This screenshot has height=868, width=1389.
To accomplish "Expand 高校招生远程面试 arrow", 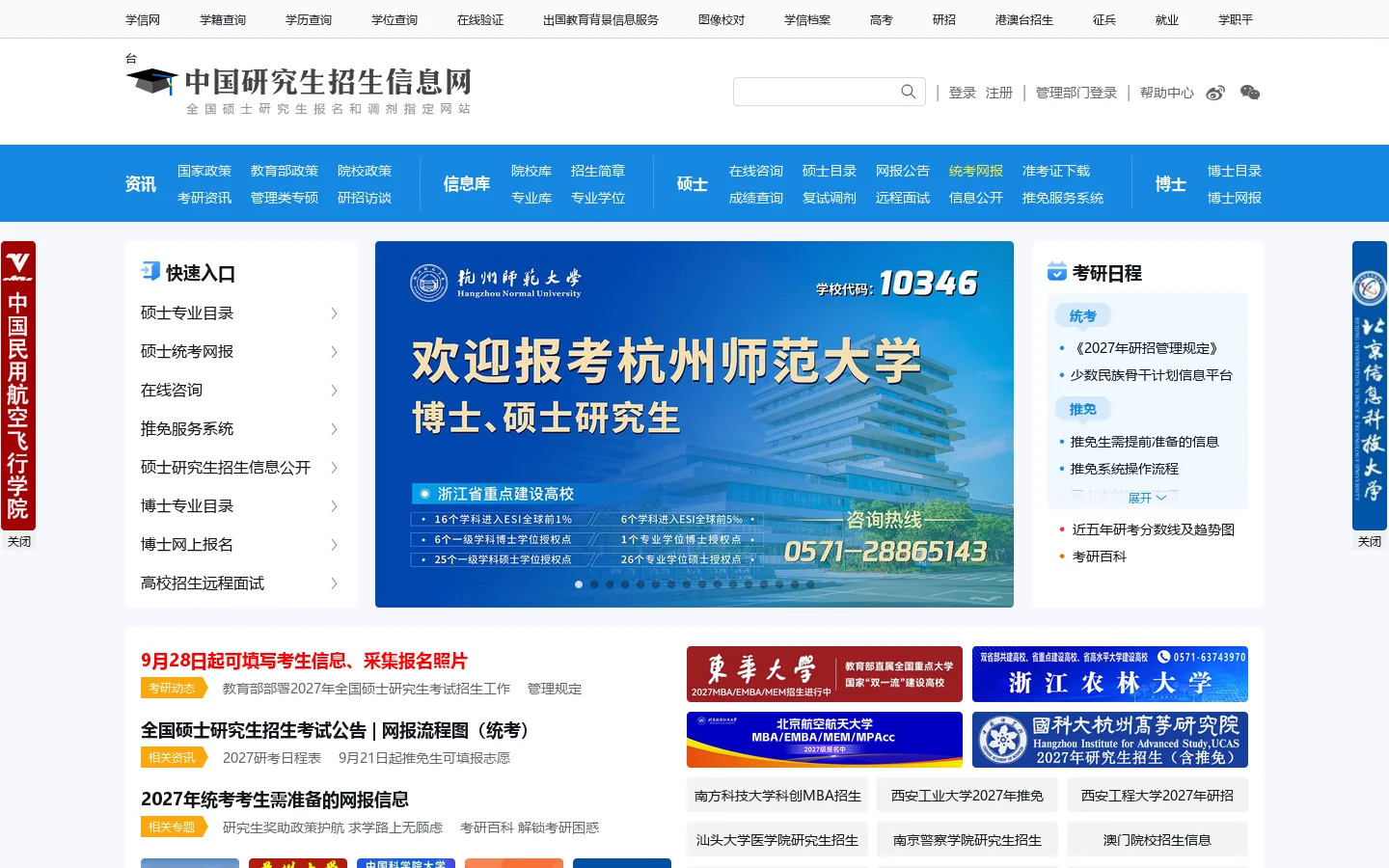I will 334,583.
